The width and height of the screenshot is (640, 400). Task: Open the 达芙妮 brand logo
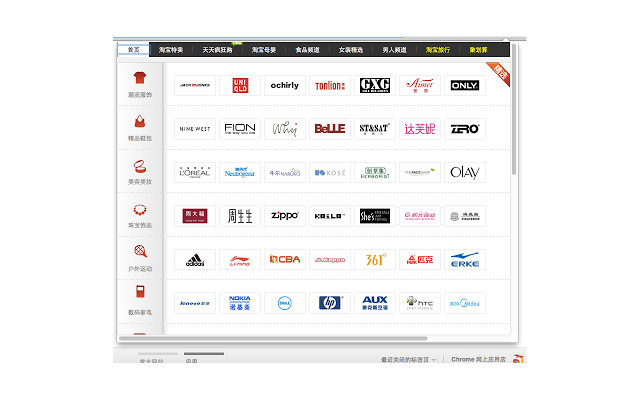point(420,129)
